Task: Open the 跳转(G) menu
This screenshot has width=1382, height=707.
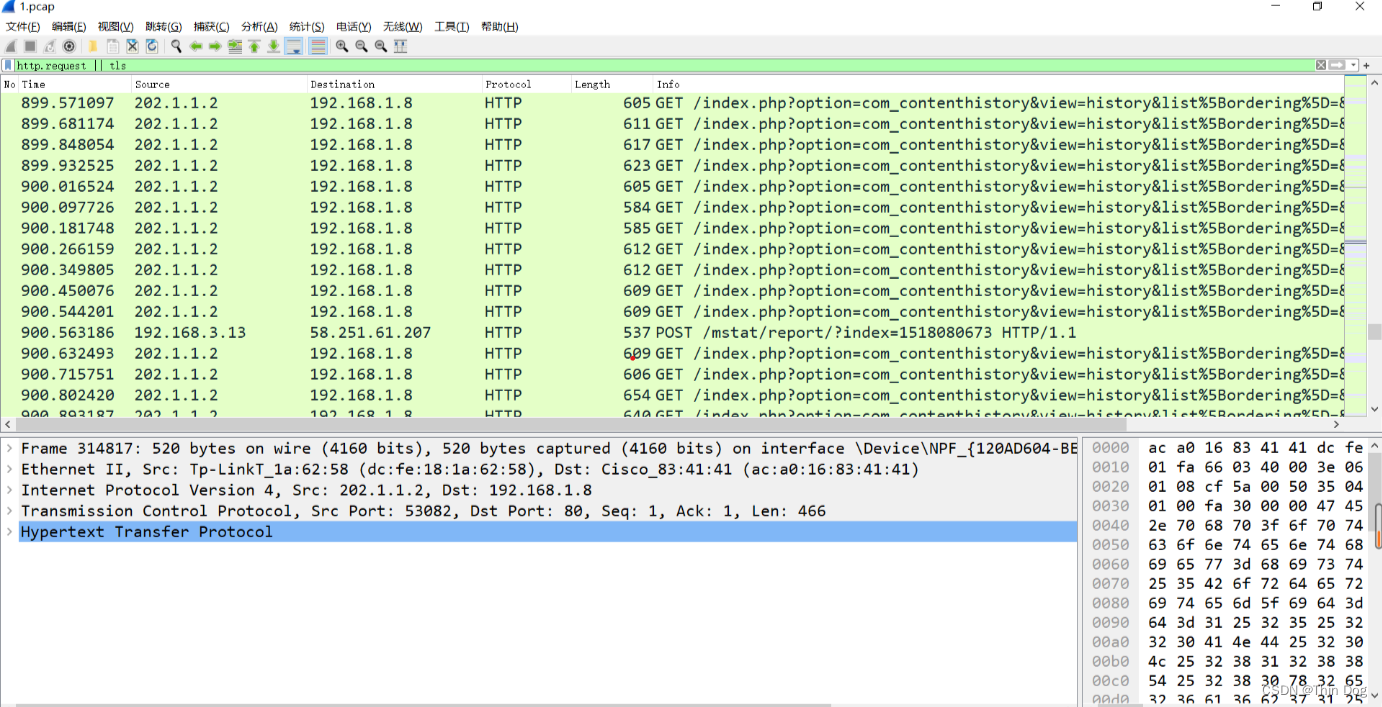Action: pyautogui.click(x=164, y=27)
